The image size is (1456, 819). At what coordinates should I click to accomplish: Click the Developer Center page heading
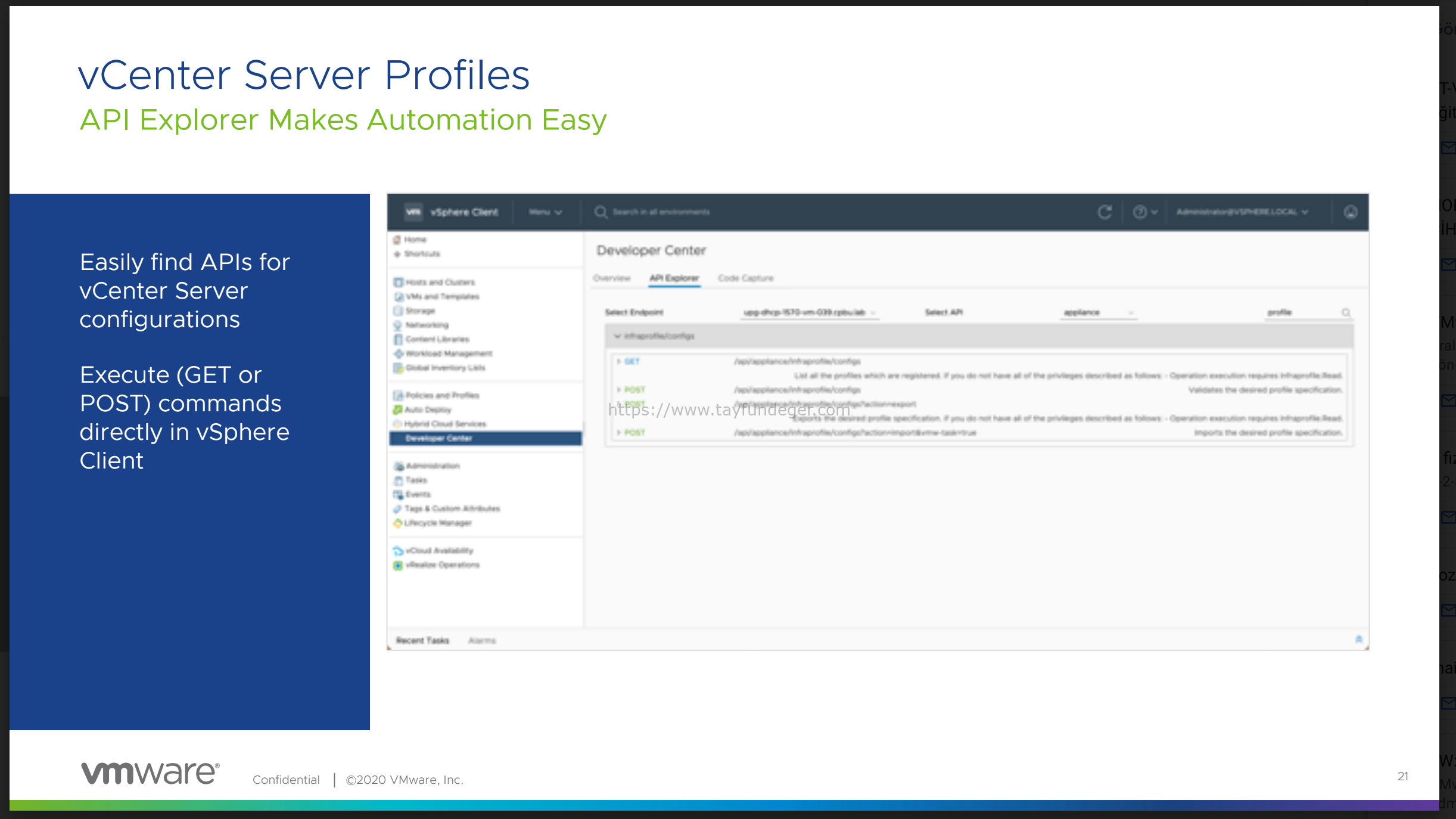[651, 250]
